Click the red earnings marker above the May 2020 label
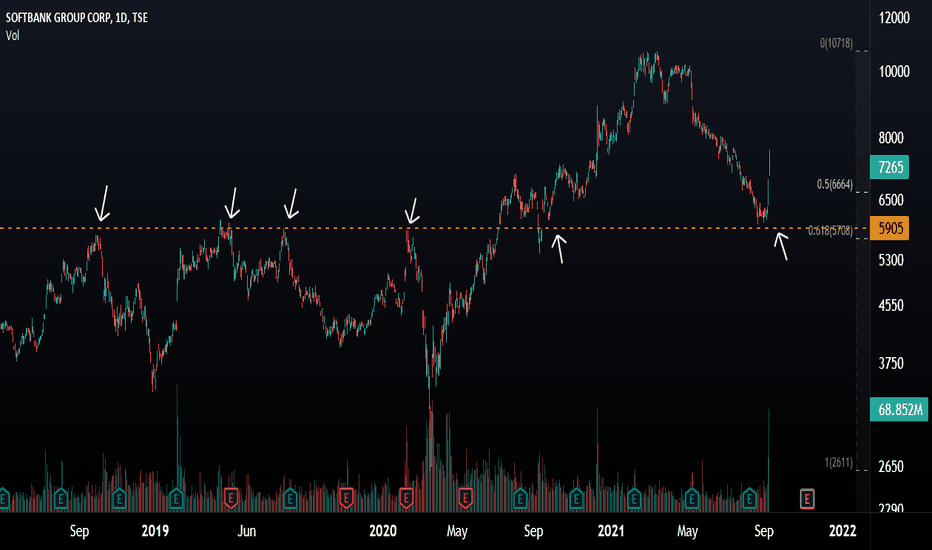The height and width of the screenshot is (550, 932). coord(465,498)
